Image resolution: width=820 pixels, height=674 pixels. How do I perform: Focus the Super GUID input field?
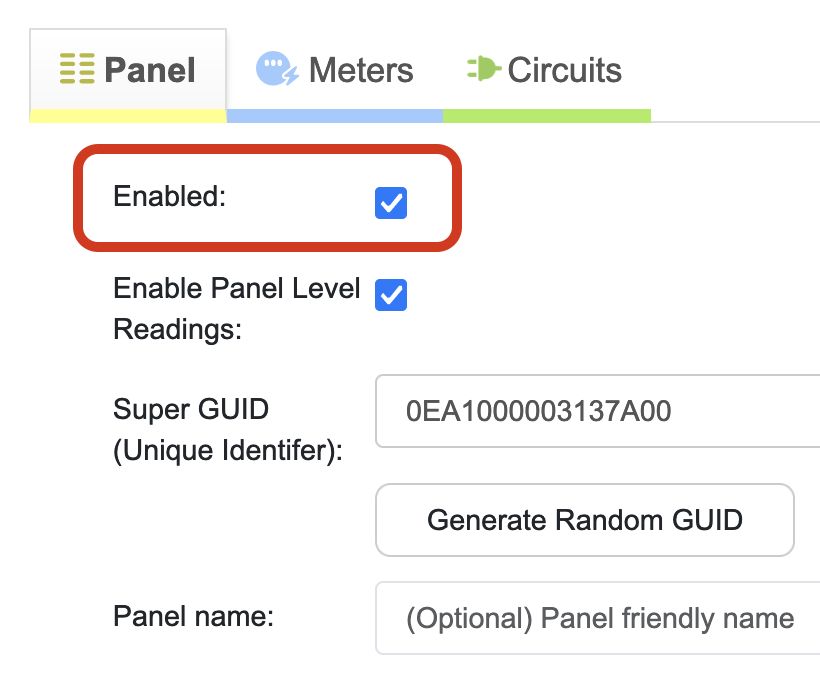tap(600, 411)
